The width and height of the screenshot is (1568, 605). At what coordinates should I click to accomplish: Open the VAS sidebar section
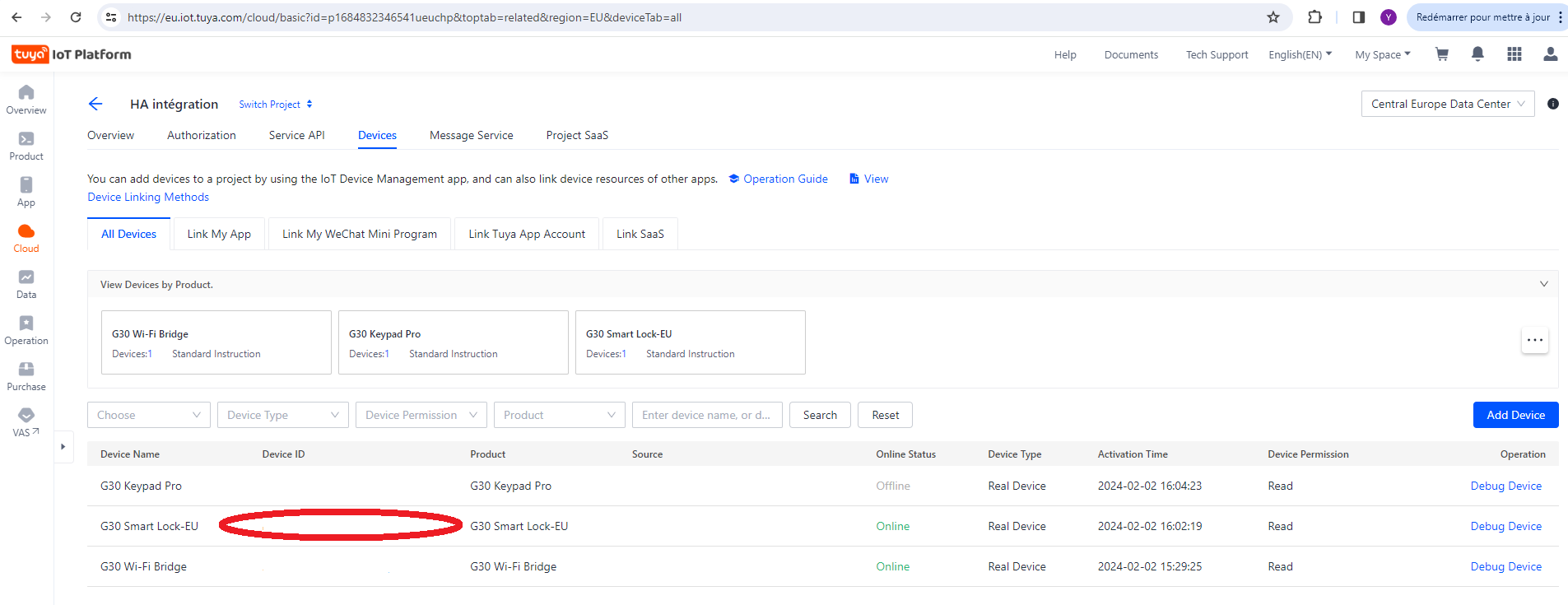(26, 422)
